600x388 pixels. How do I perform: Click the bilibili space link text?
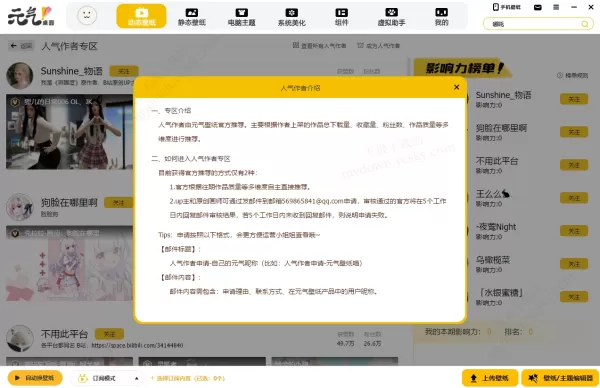(x=137, y=345)
